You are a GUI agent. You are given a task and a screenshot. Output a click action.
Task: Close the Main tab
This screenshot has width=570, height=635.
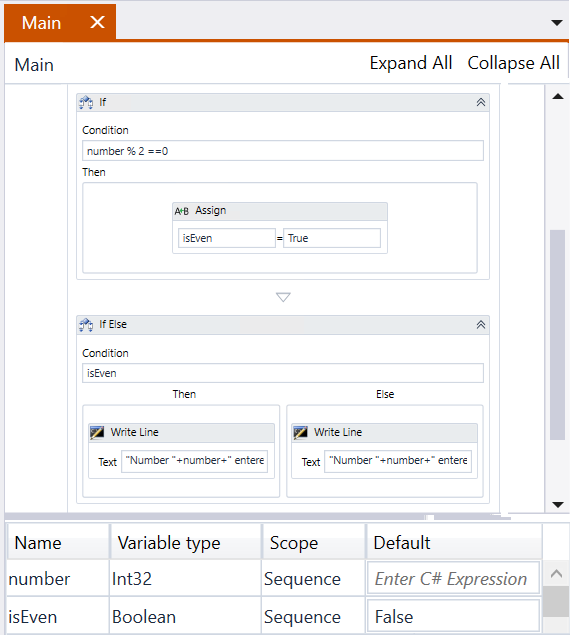click(x=97, y=22)
